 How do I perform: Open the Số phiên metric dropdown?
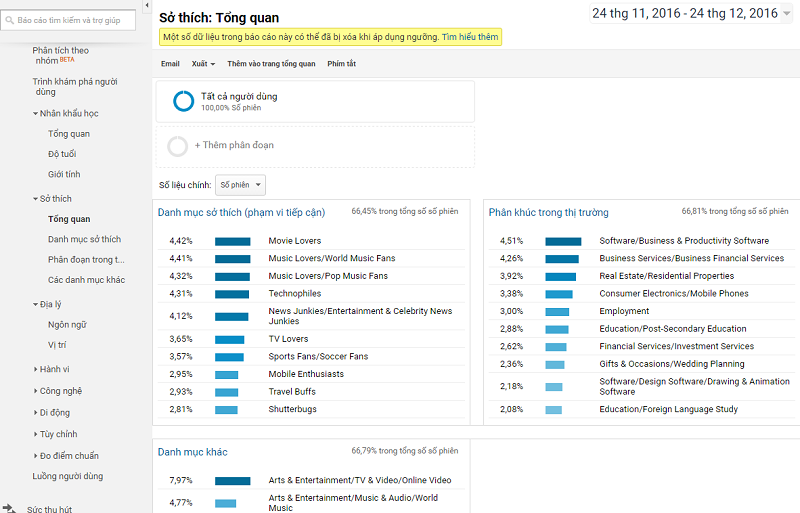pos(240,185)
